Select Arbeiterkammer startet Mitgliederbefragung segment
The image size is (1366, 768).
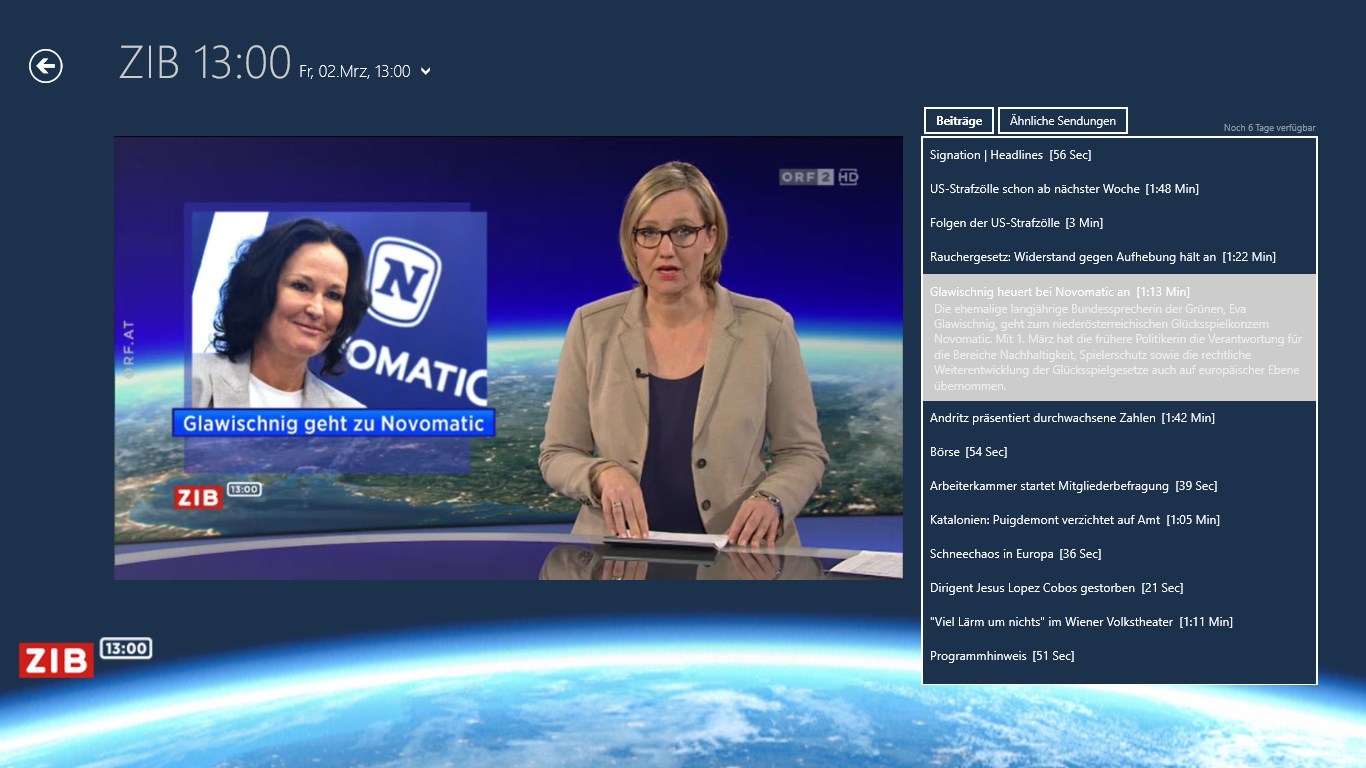(1119, 486)
